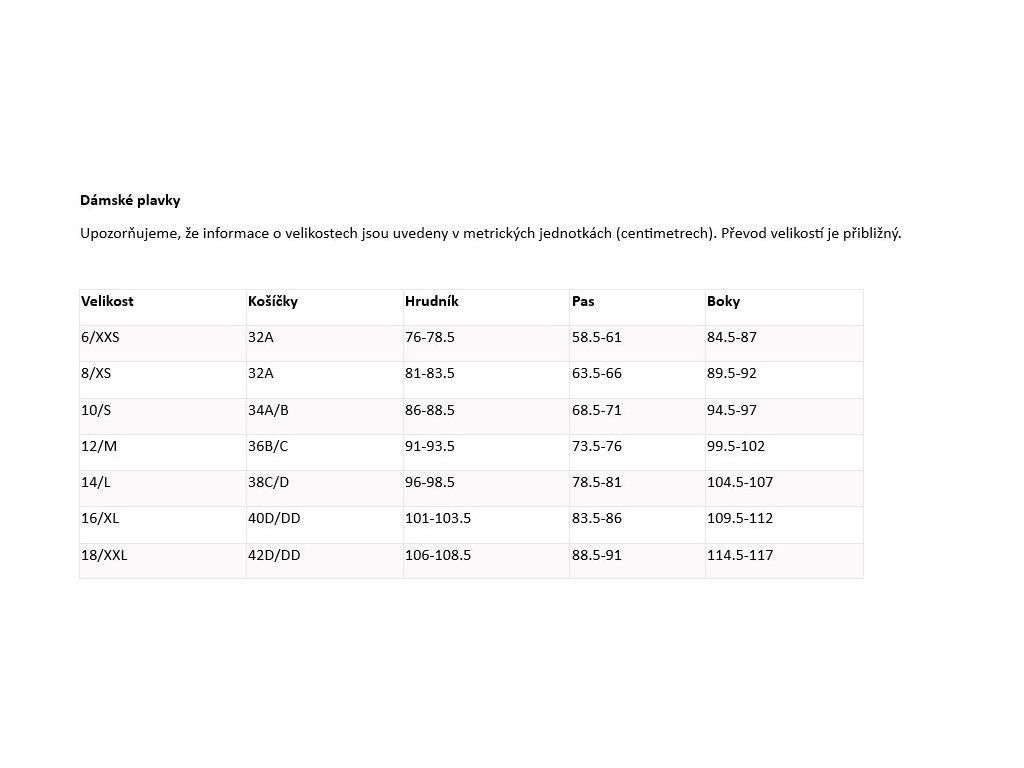Select the 14/L size cell
The width and height of the screenshot is (1024, 768).
[96, 482]
